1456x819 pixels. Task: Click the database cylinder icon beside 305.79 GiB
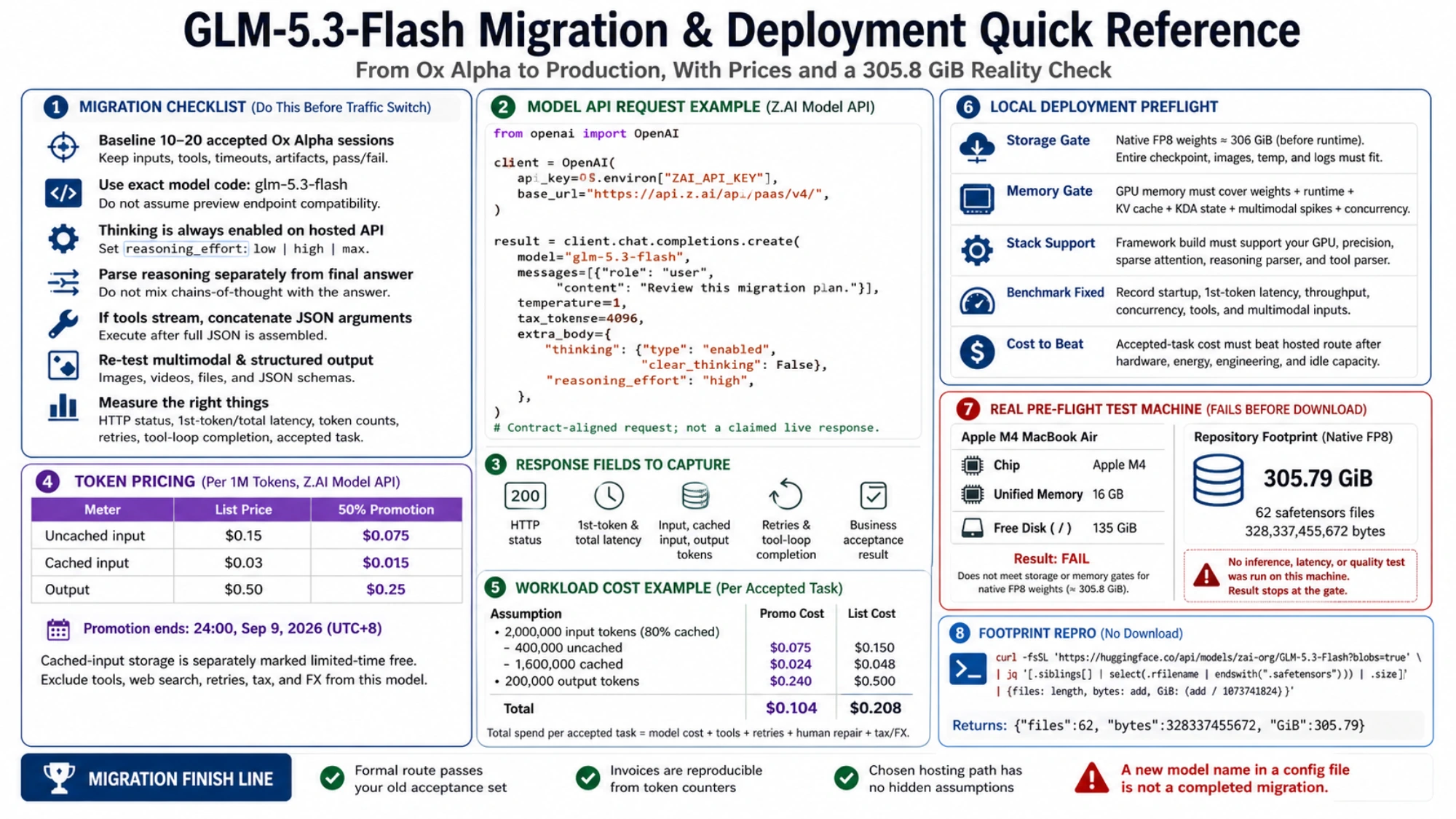point(1218,480)
